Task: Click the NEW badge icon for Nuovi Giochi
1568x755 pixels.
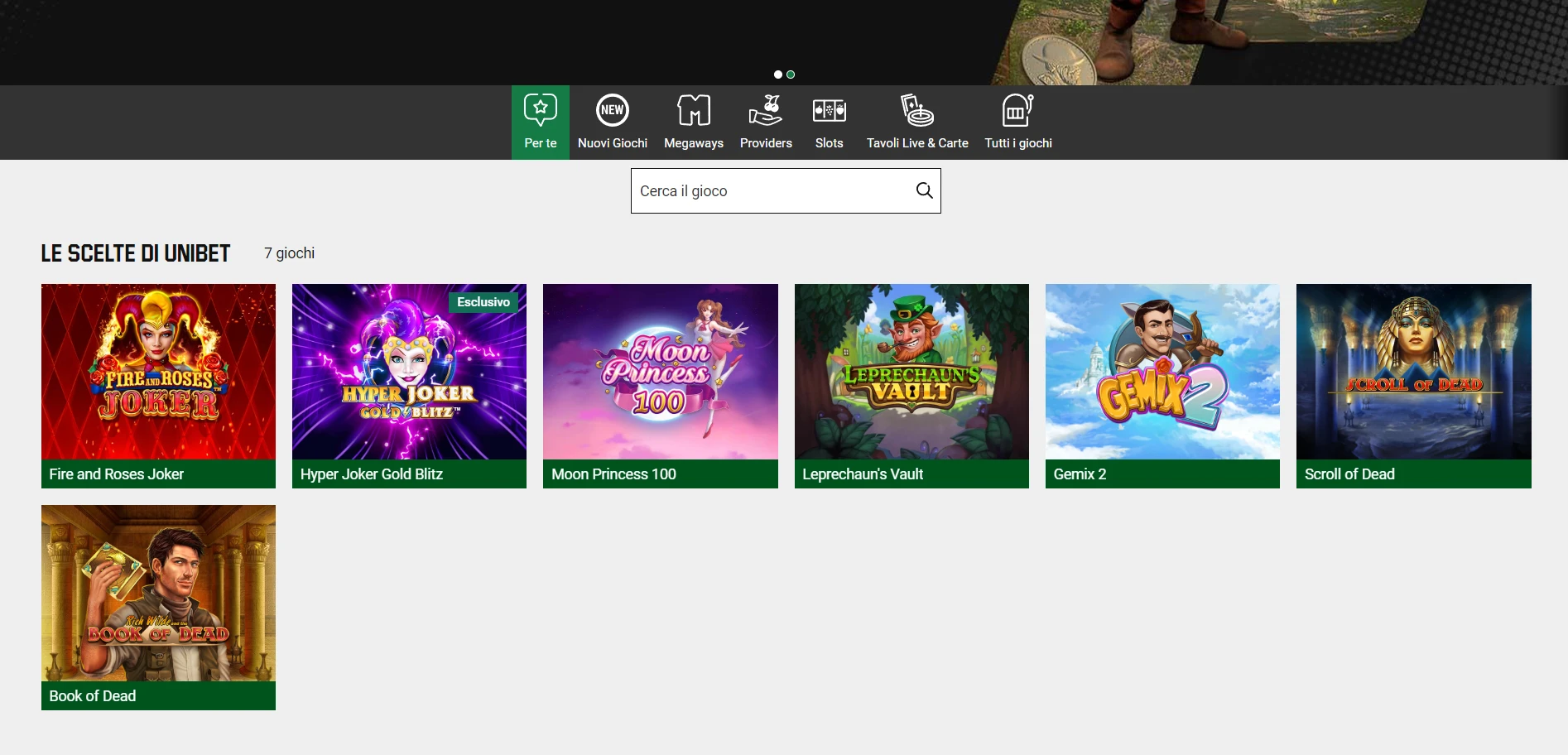Action: (x=613, y=110)
